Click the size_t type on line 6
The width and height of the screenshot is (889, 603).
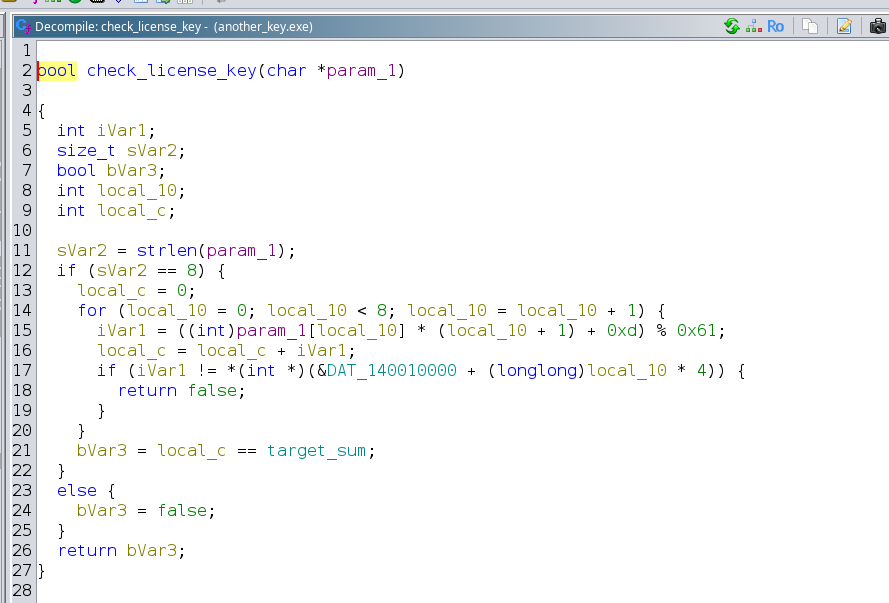pyautogui.click(x=86, y=150)
